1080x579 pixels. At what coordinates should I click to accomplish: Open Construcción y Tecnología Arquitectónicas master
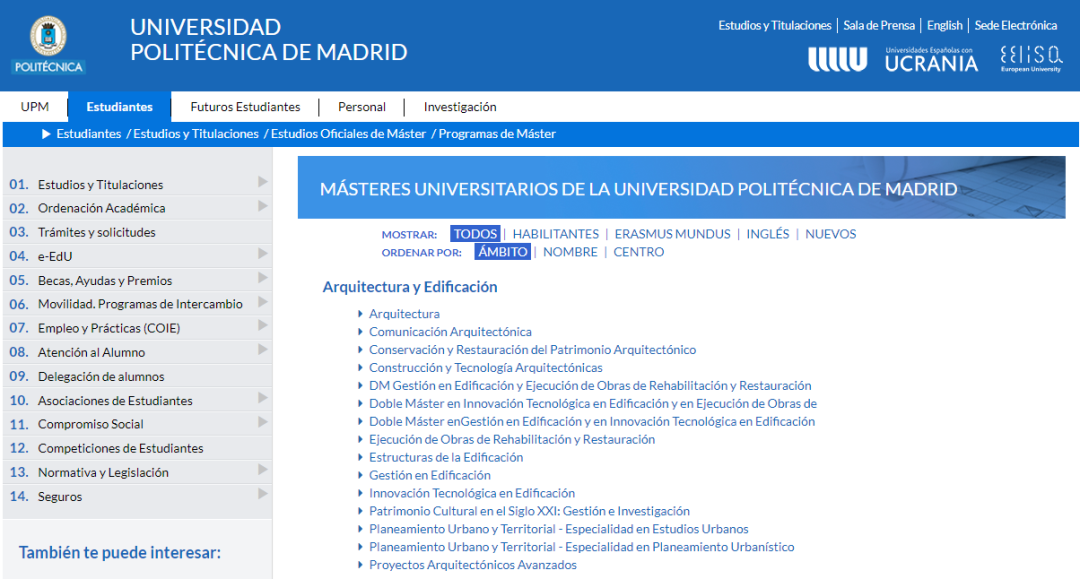pyautogui.click(x=486, y=368)
